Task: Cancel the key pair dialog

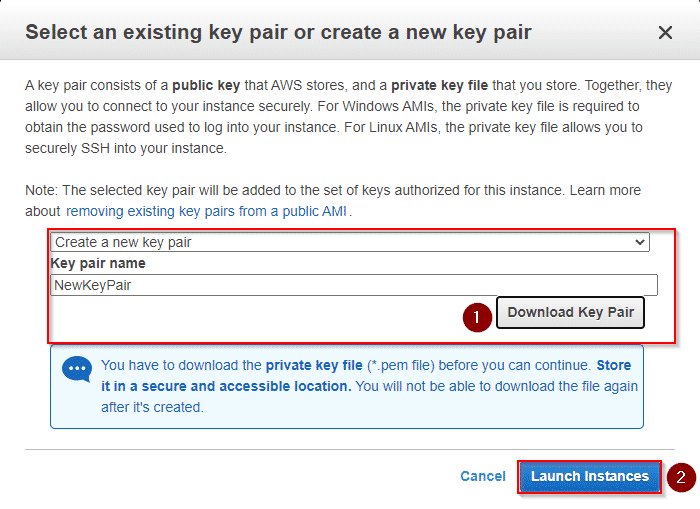Action: click(x=483, y=476)
